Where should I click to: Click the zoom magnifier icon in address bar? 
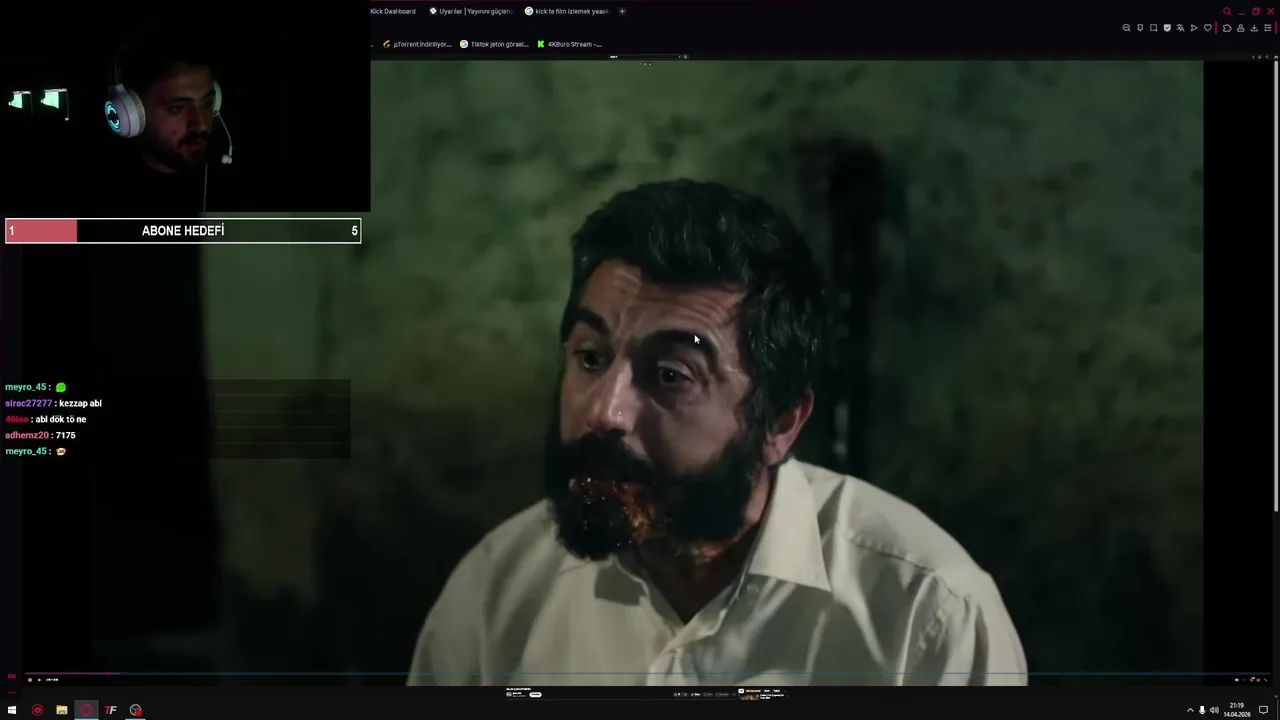point(1126,28)
